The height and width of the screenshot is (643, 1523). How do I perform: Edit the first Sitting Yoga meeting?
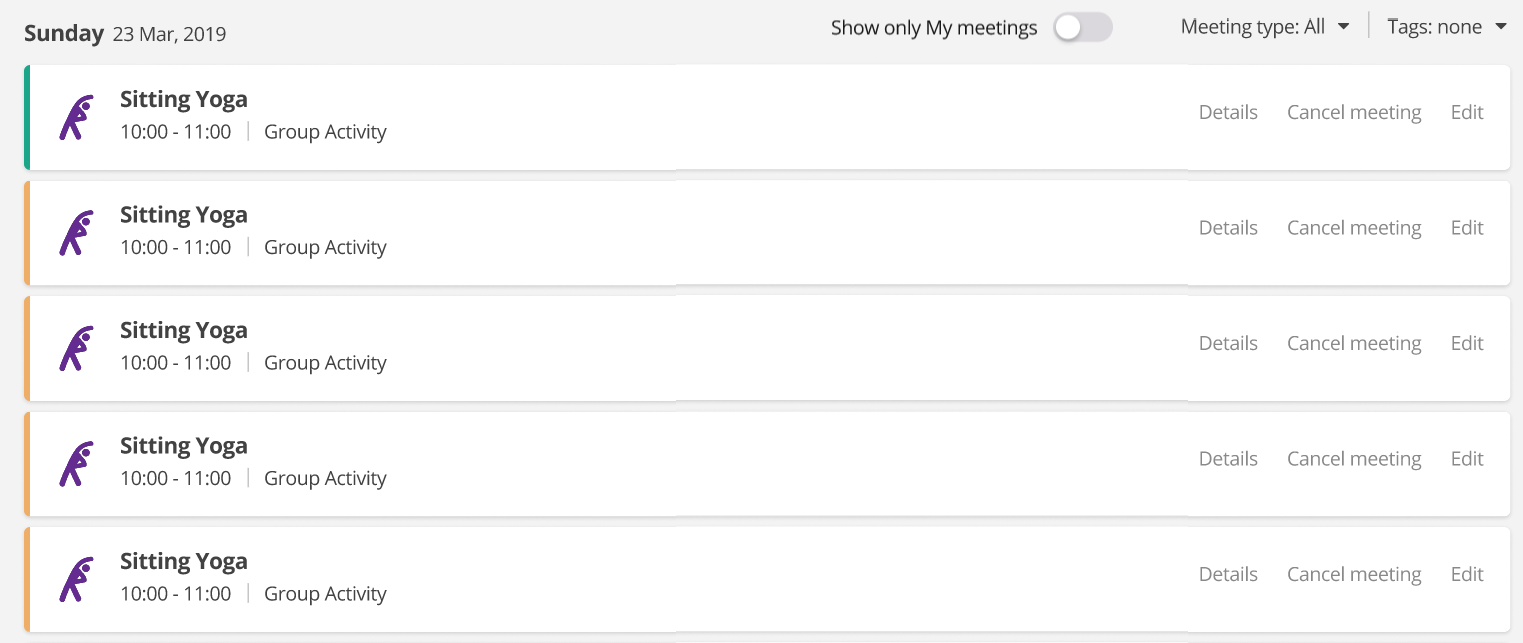point(1467,113)
